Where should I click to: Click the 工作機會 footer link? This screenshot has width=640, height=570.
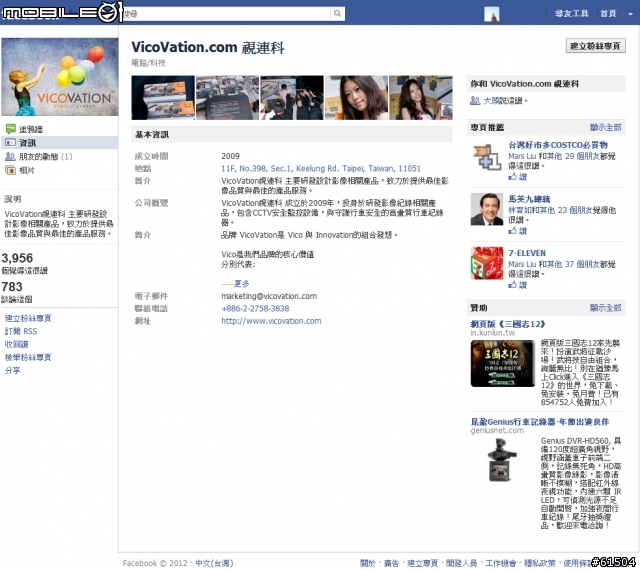[x=500, y=563]
